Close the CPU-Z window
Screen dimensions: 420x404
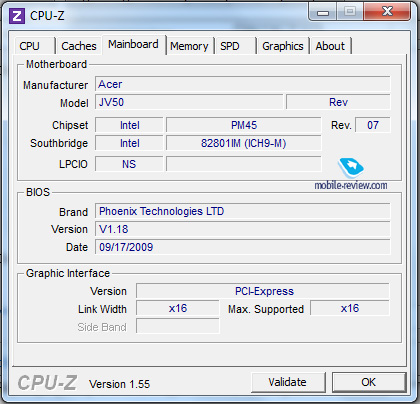pos(387,11)
